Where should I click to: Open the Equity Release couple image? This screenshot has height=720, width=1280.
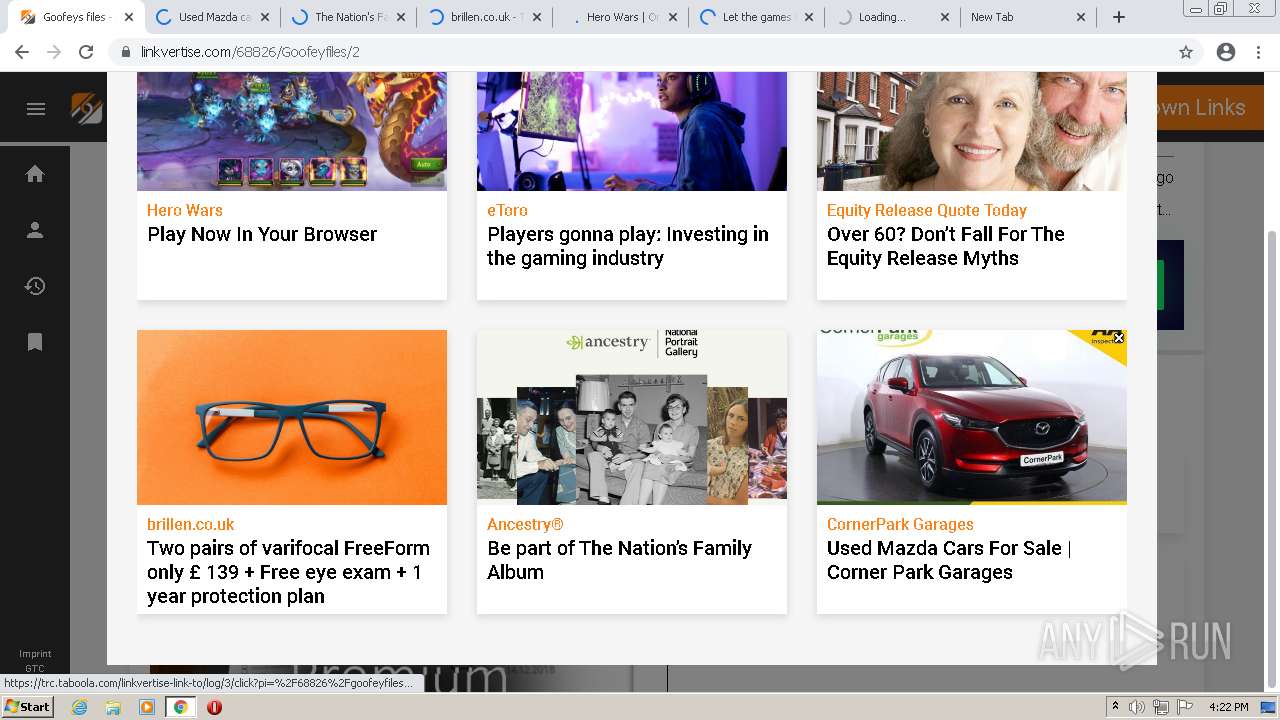pos(972,131)
